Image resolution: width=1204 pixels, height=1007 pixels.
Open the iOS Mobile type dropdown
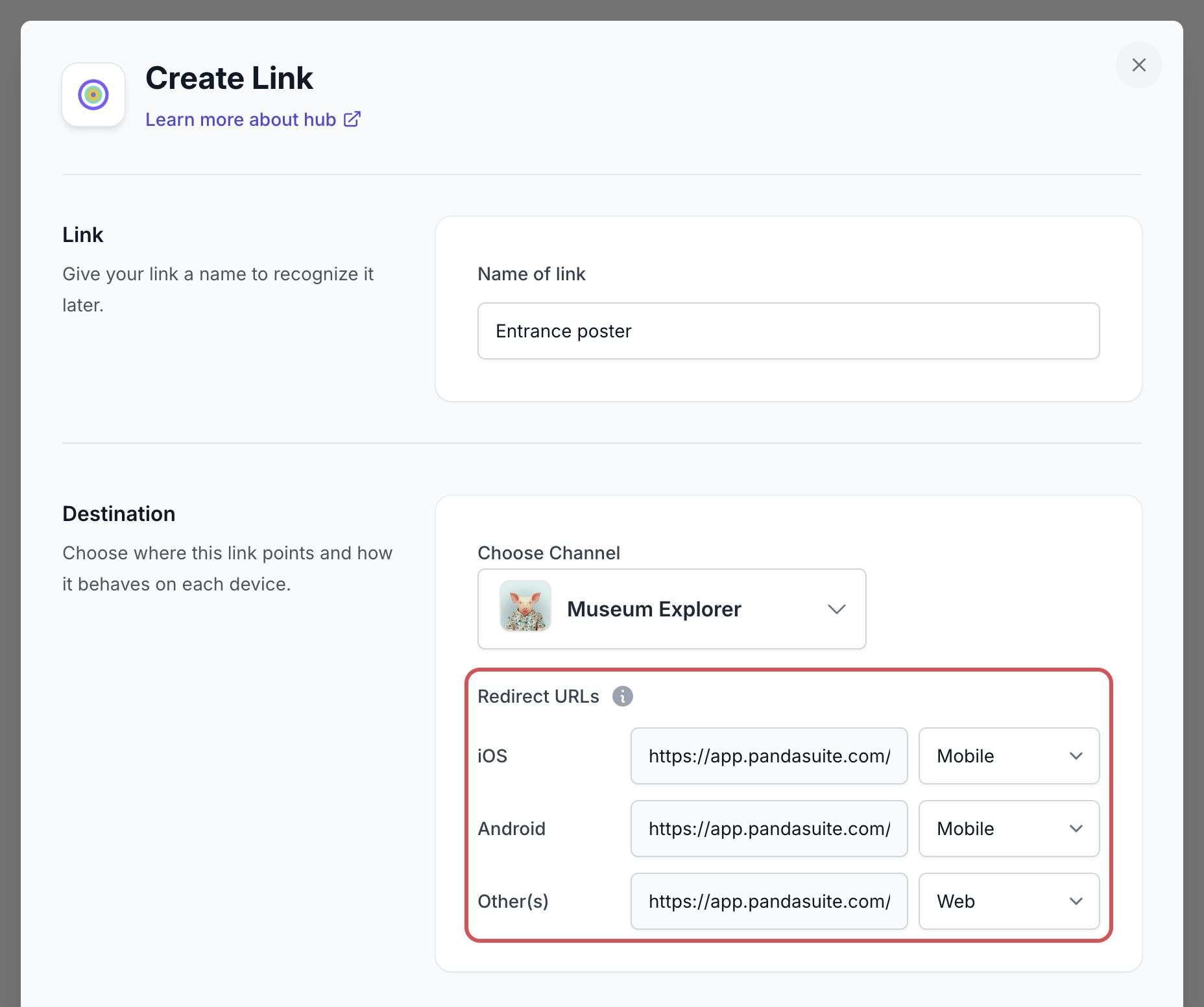click(1009, 756)
